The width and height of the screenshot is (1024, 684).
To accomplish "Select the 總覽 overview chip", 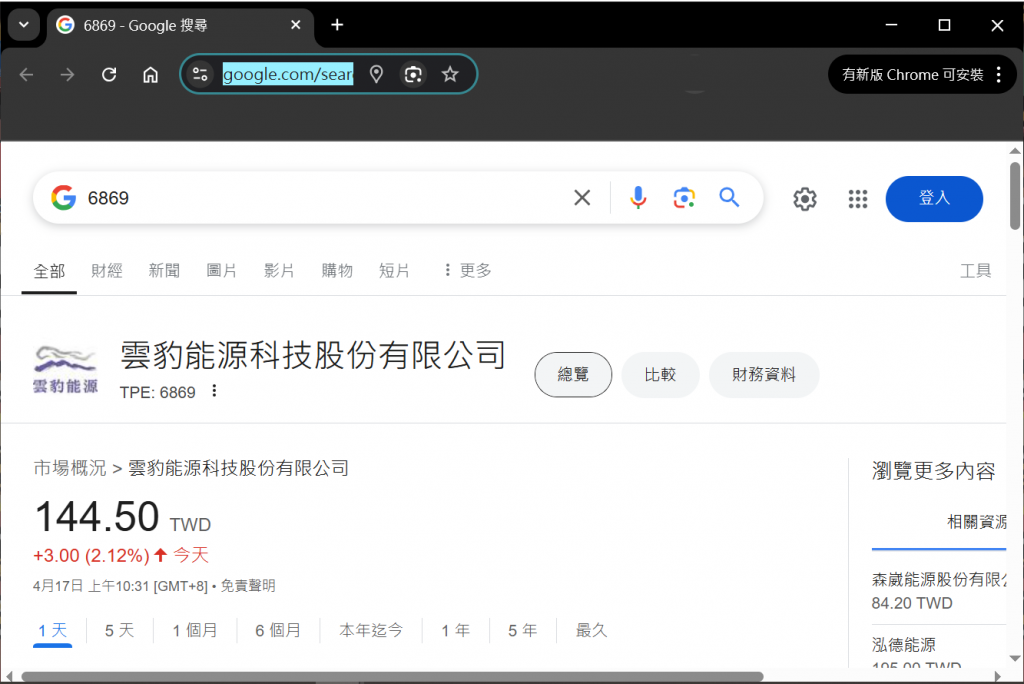I will 573,374.
